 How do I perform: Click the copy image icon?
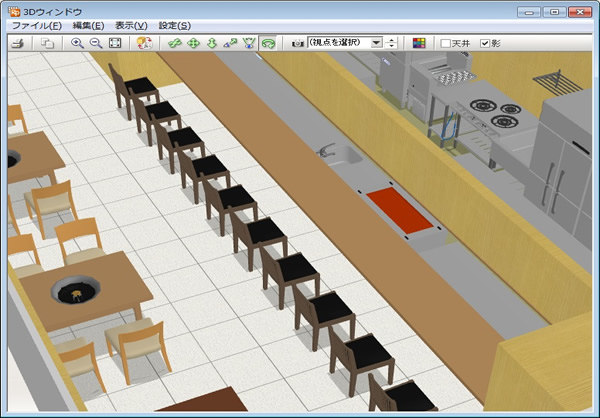coord(48,44)
